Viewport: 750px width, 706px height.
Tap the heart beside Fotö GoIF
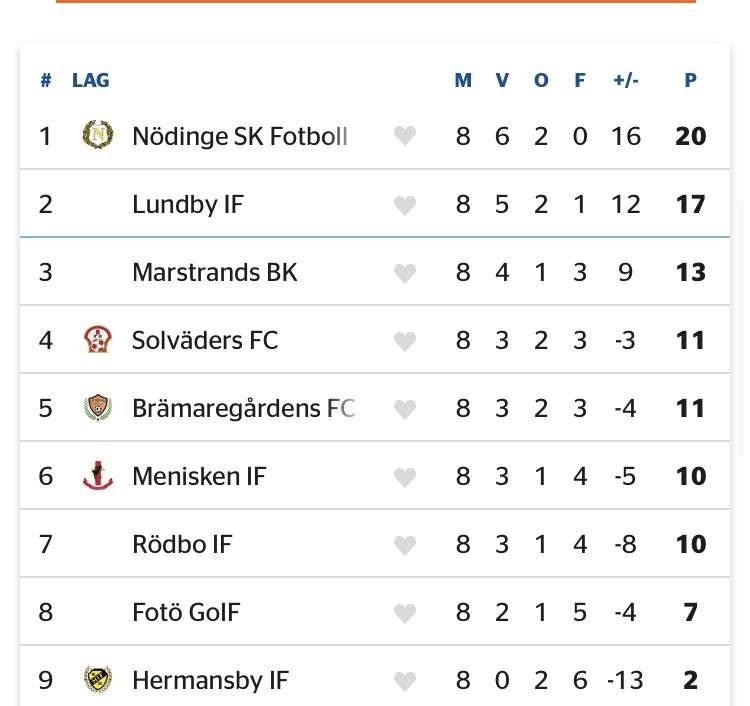pyautogui.click(x=404, y=613)
